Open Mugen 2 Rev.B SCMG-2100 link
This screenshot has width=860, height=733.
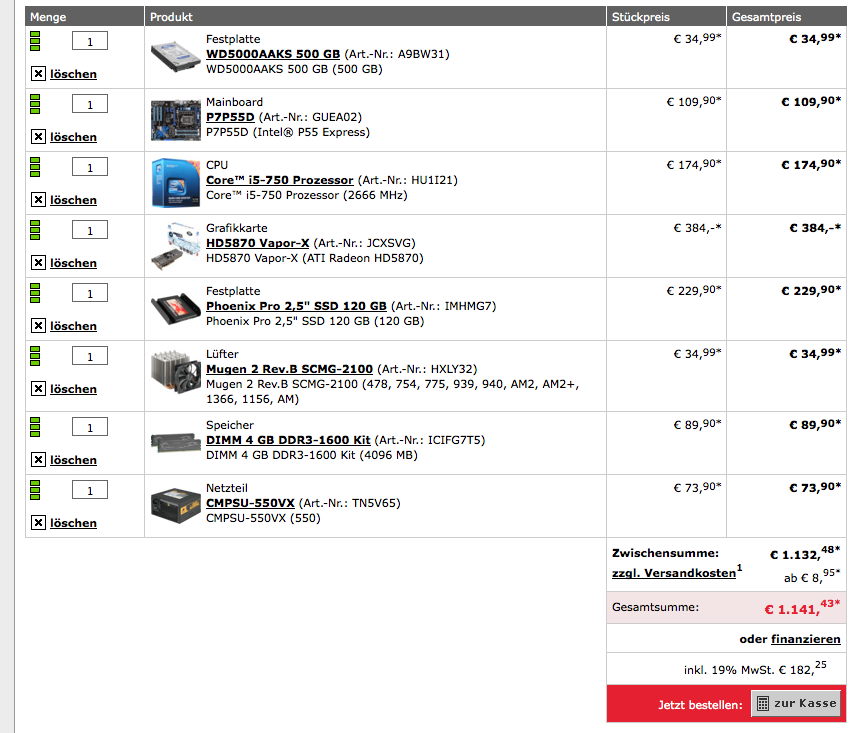tap(290, 369)
